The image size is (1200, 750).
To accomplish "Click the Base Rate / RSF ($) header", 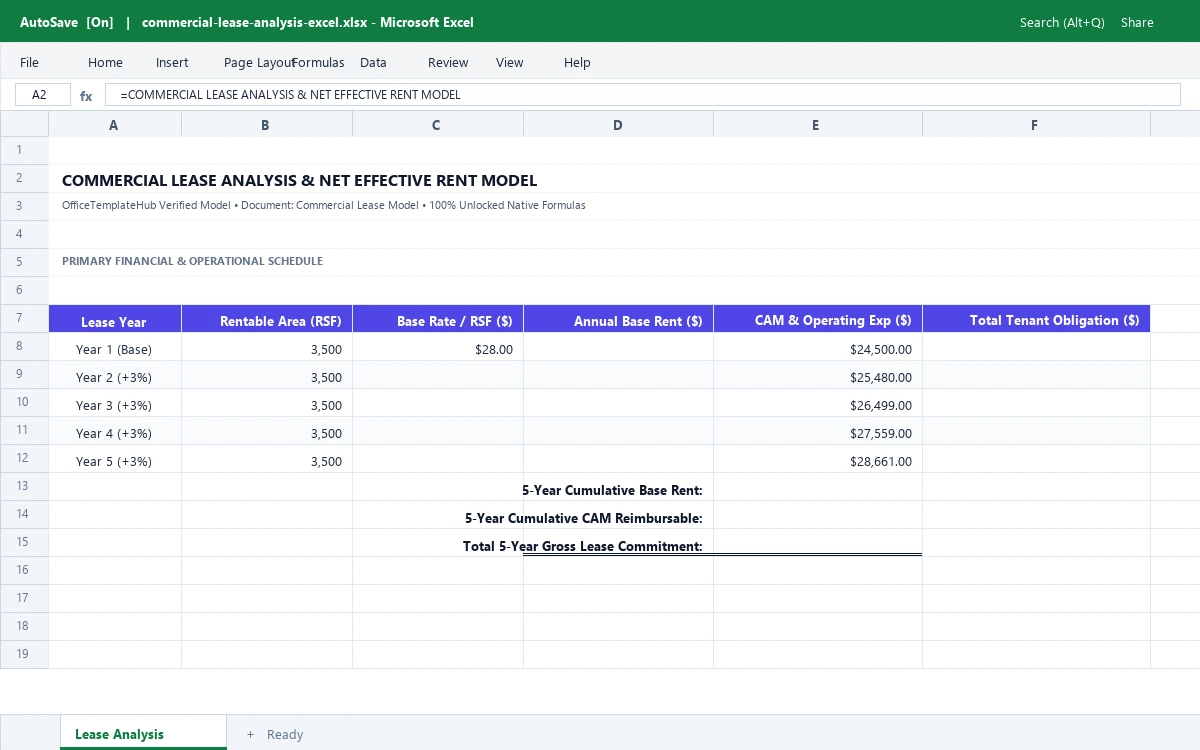I will pyautogui.click(x=438, y=320).
